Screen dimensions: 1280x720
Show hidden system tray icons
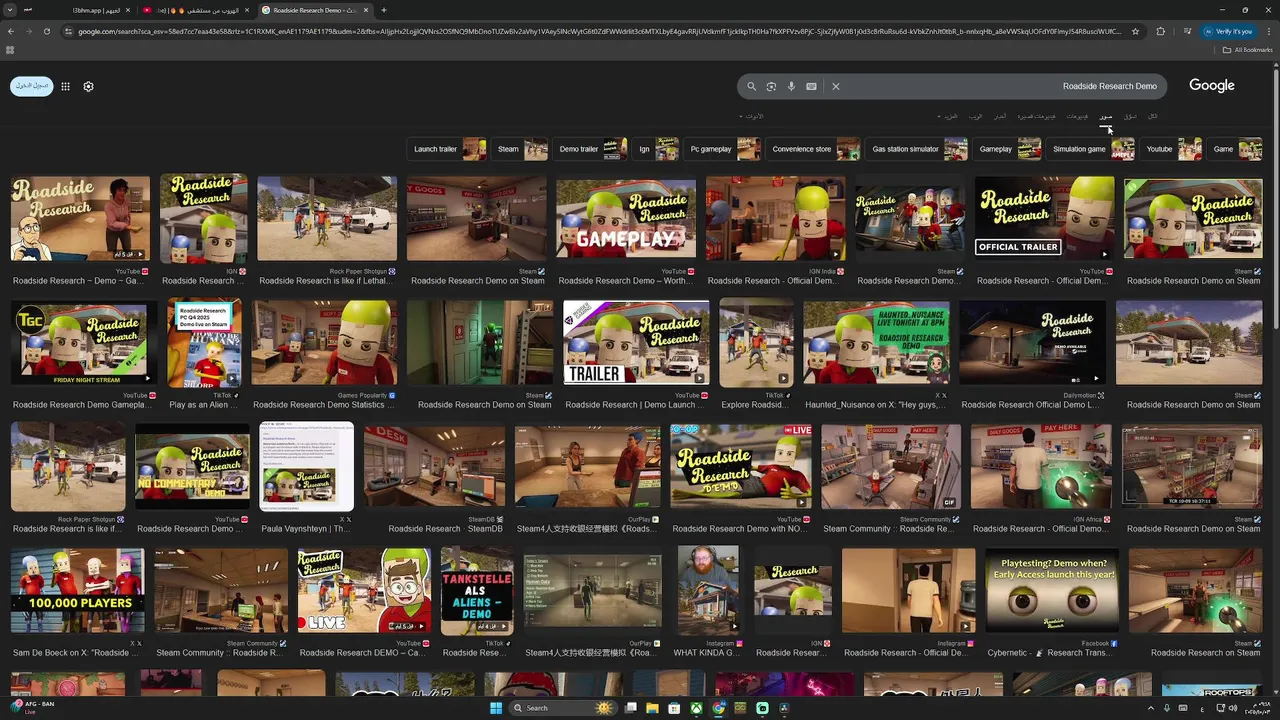1151,708
